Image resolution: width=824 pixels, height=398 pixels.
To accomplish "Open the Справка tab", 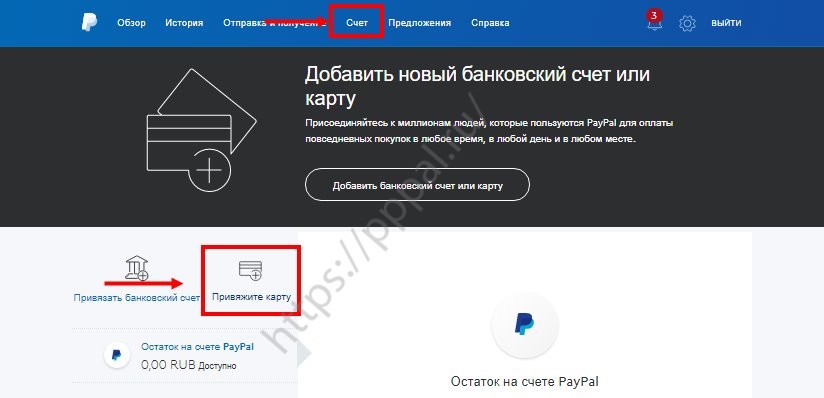I will (x=490, y=23).
